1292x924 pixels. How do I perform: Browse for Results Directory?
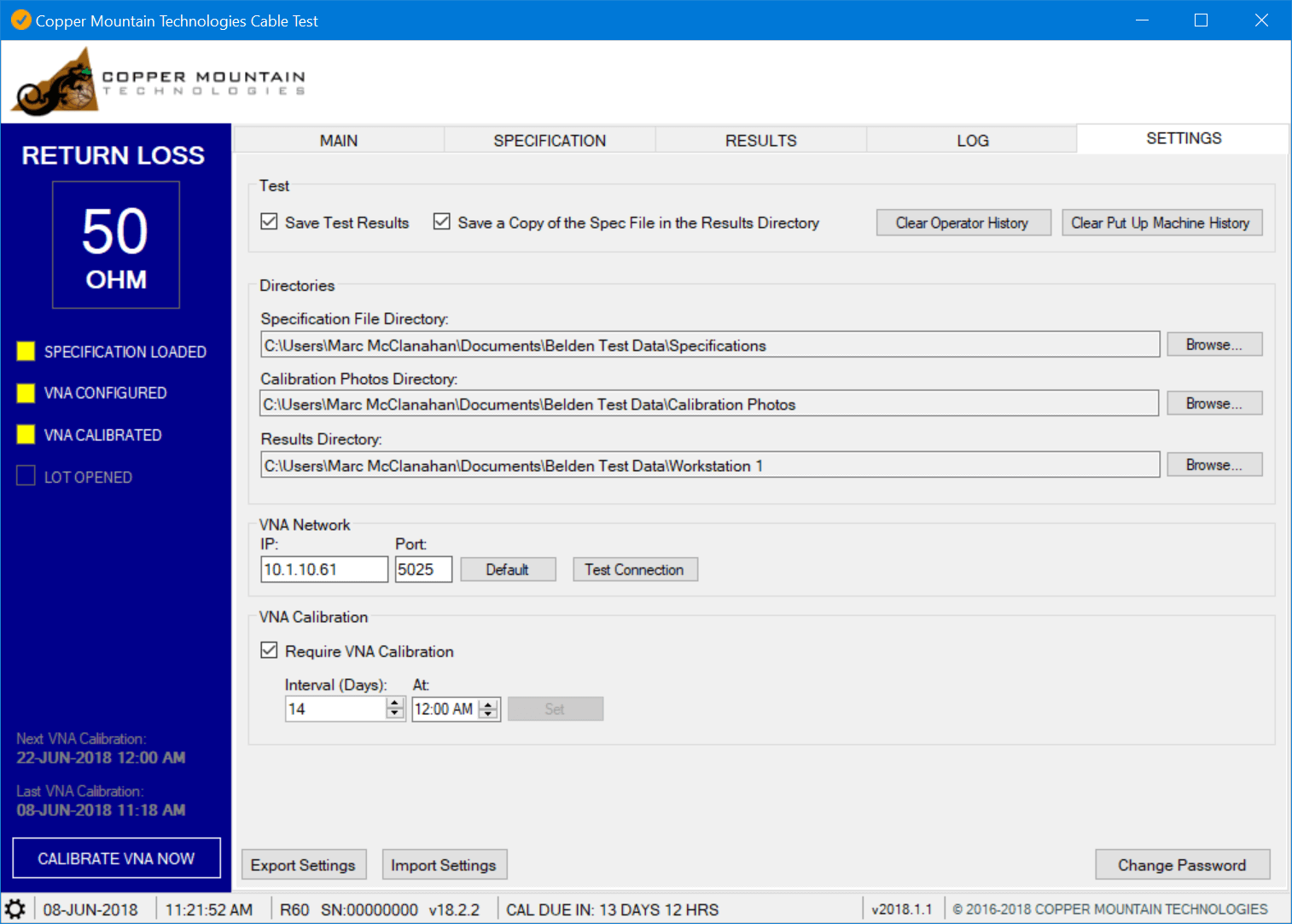[1214, 465]
